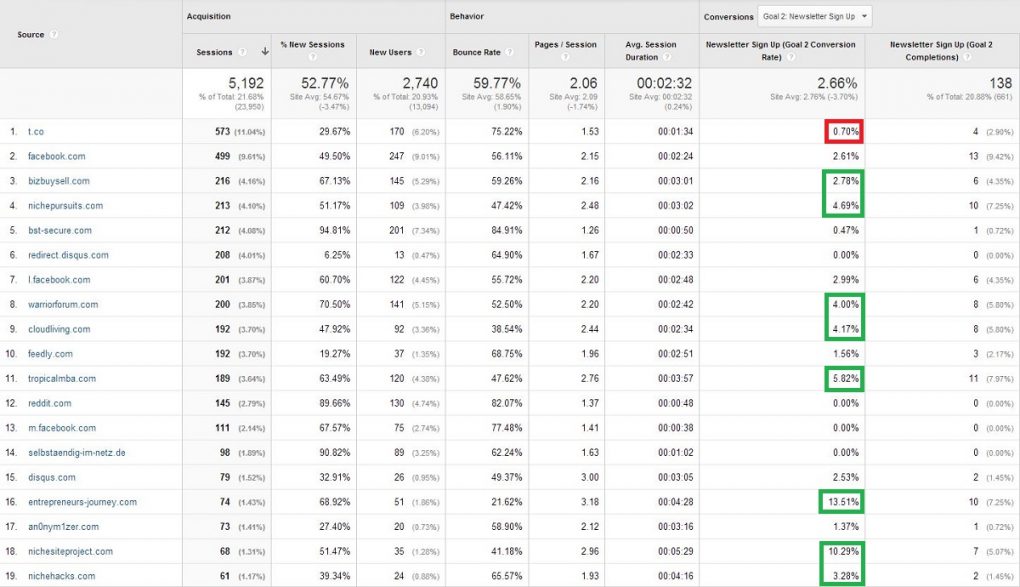Image resolution: width=1020 pixels, height=587 pixels.
Task: Click feedly.com session duration 00:02:51
Action: (x=675, y=354)
